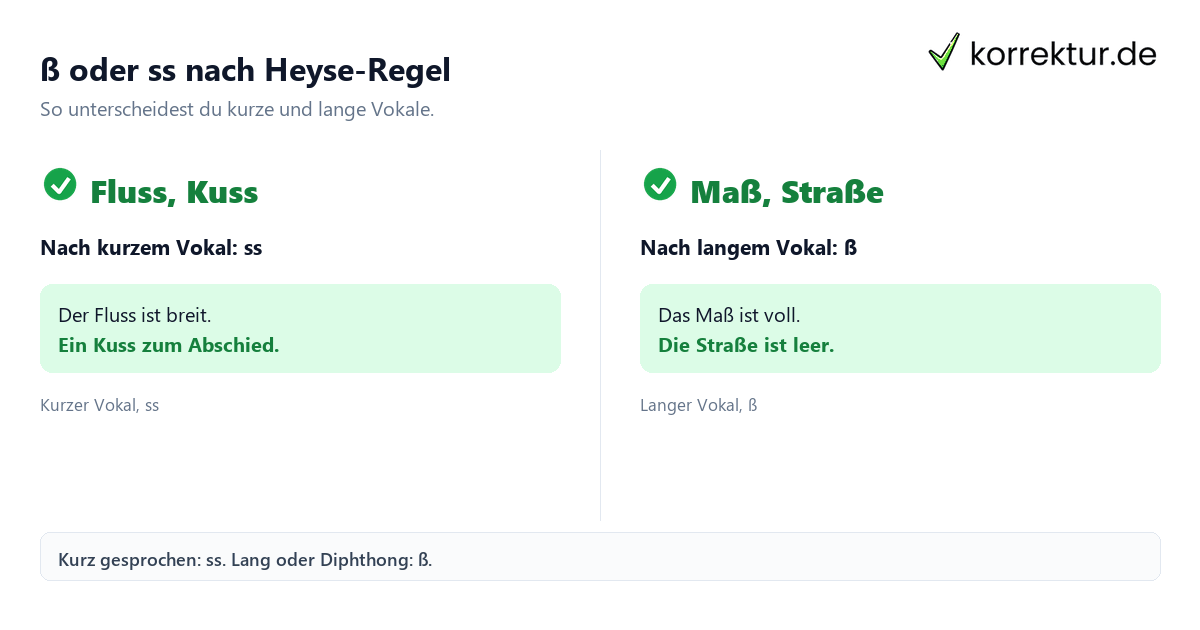This screenshot has width=1200, height=630.
Task: Click the summary box 'Kurz gesprochen: ss'
Action: (600, 556)
